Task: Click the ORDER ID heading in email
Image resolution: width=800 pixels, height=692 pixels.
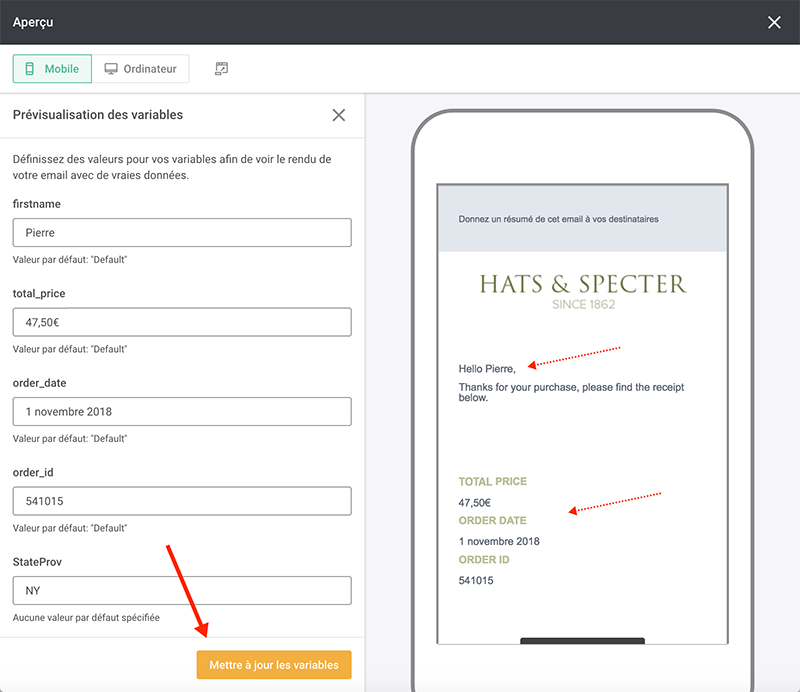Action: point(484,560)
